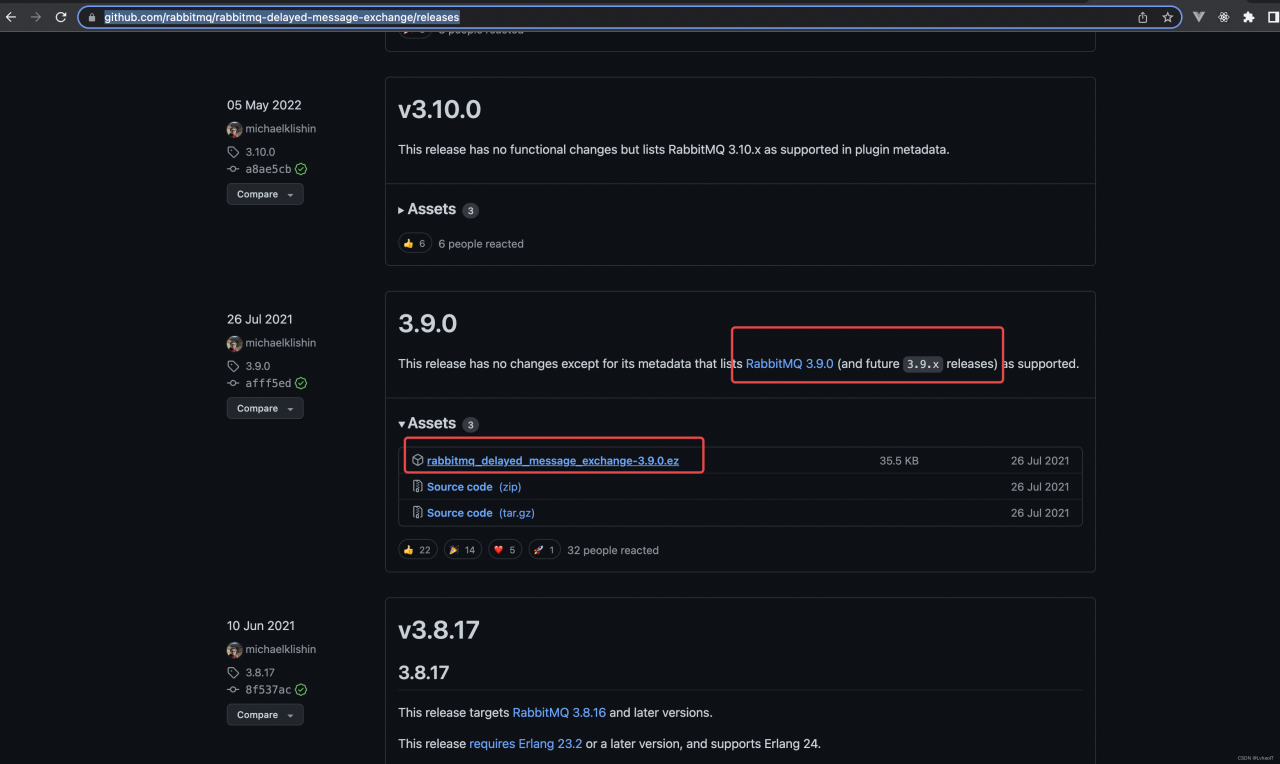The height and width of the screenshot is (764, 1280).
Task: Click thumbs-up reaction showing 6
Action: click(x=415, y=243)
